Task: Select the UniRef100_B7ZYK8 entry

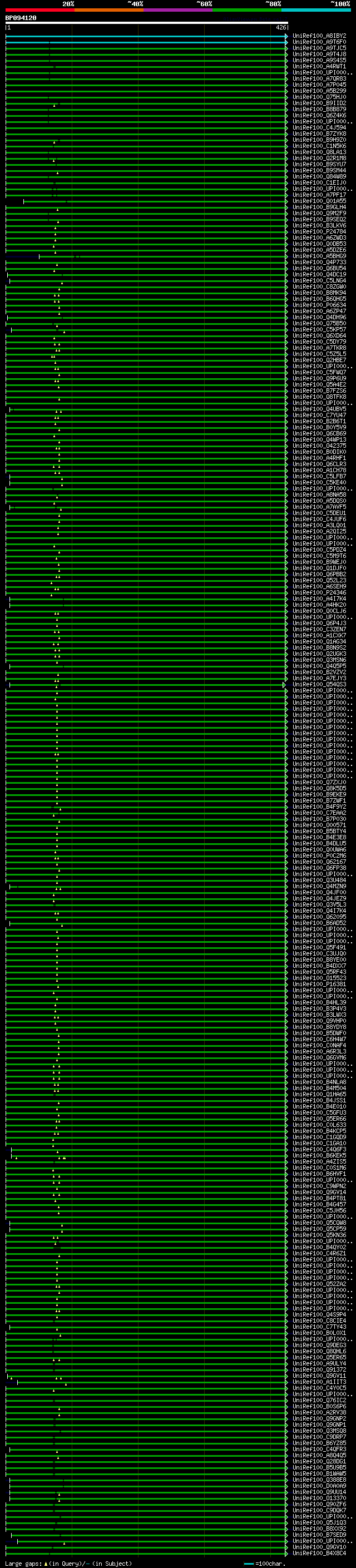Action: click(319, 133)
